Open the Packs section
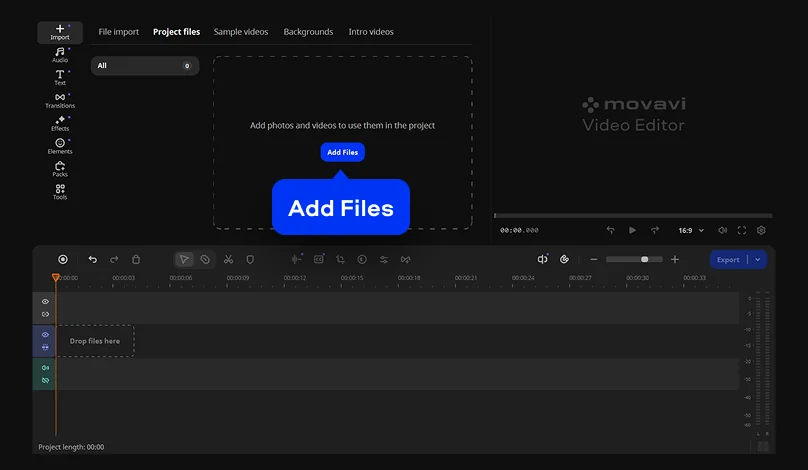808x470 pixels. coord(60,169)
